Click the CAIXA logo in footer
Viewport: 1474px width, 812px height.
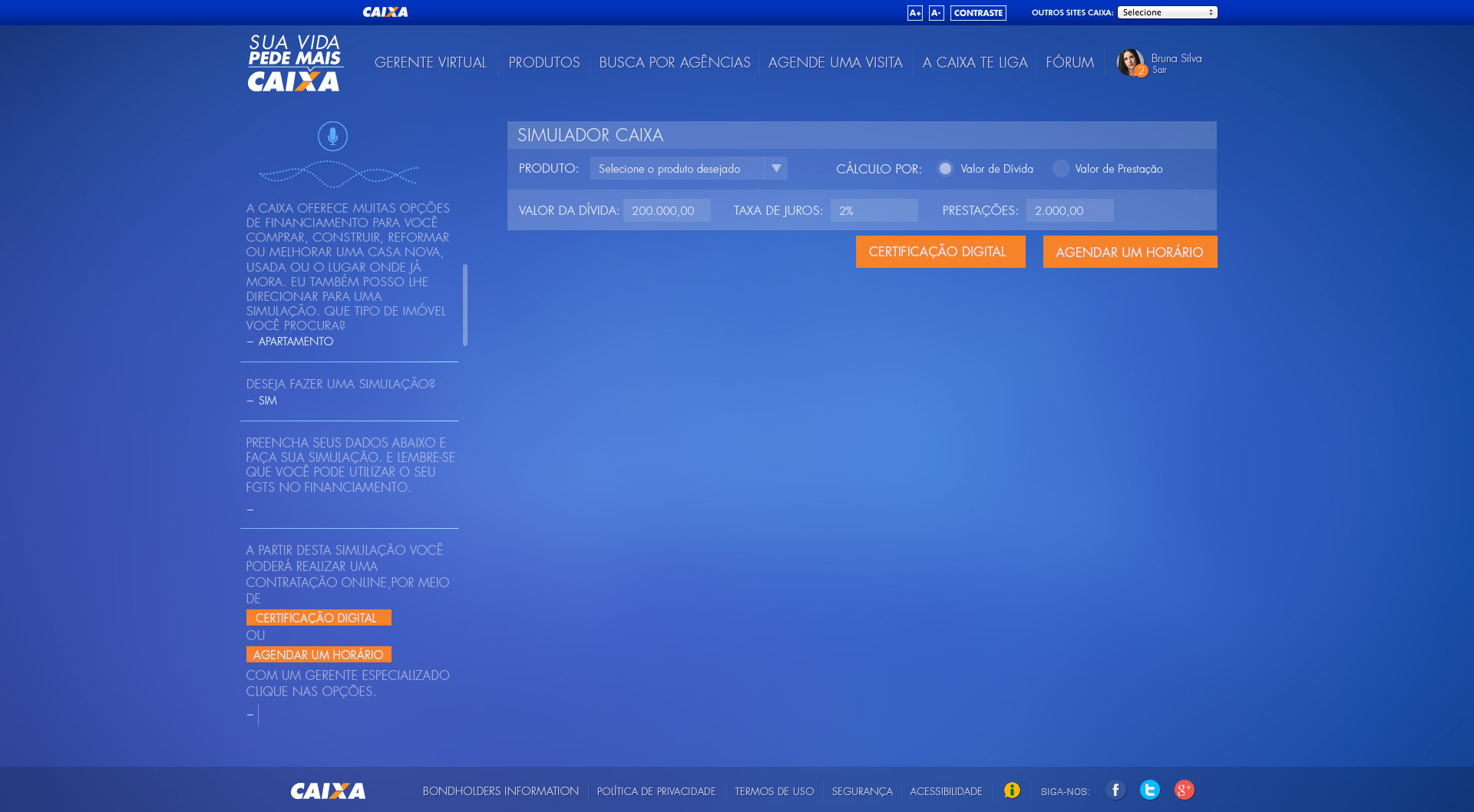pos(328,791)
